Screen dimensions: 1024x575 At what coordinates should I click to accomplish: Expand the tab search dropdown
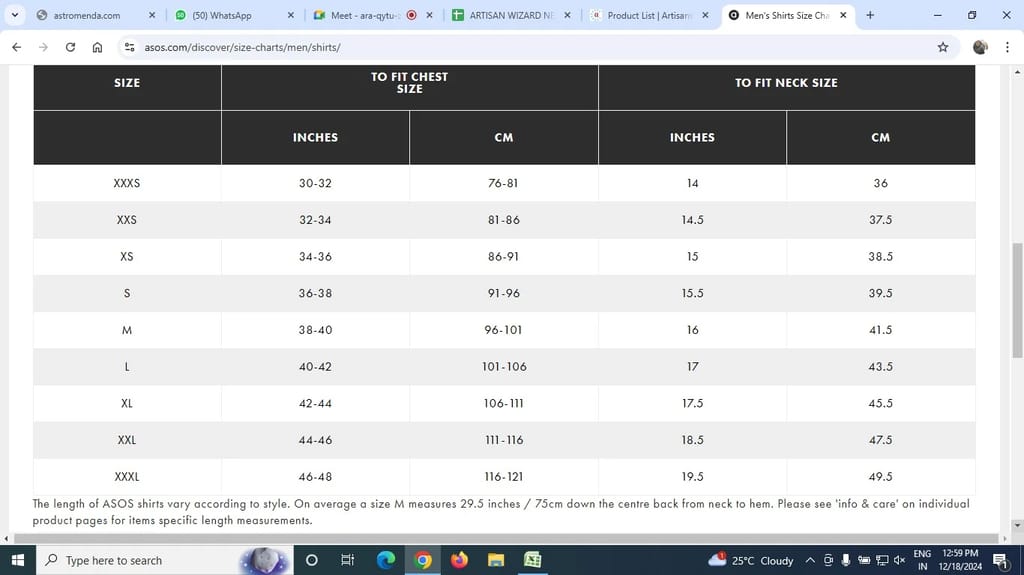click(x=14, y=15)
